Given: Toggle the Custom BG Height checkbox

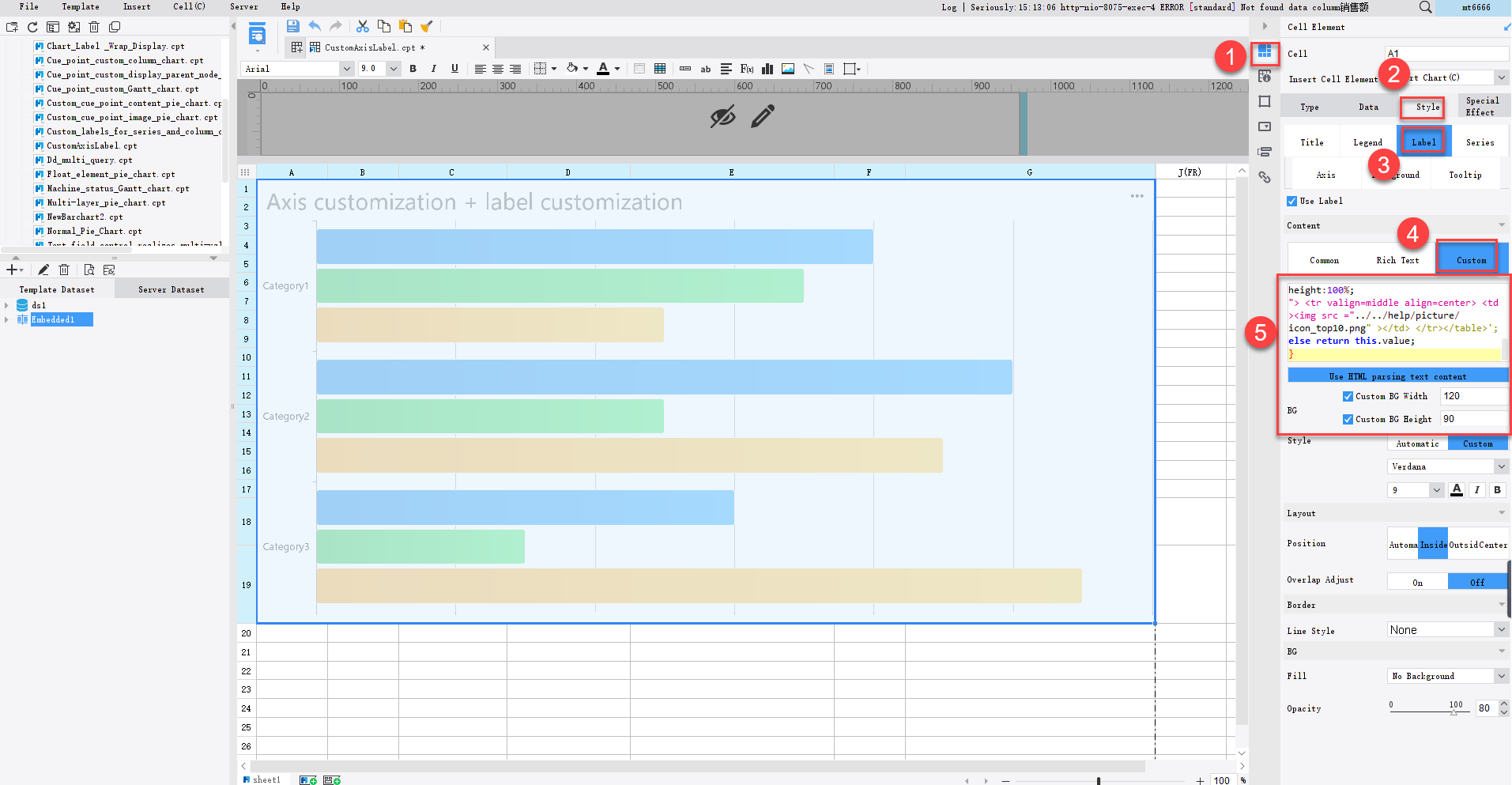Looking at the screenshot, I should [x=1348, y=419].
